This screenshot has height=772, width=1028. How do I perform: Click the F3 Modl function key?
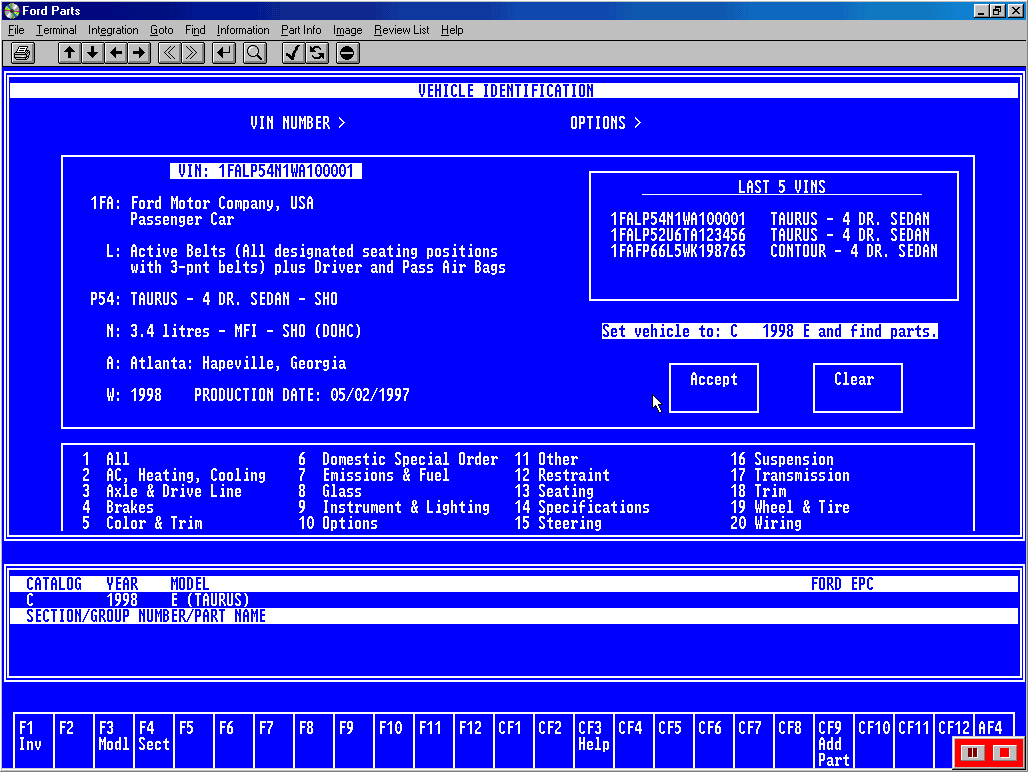[113, 740]
